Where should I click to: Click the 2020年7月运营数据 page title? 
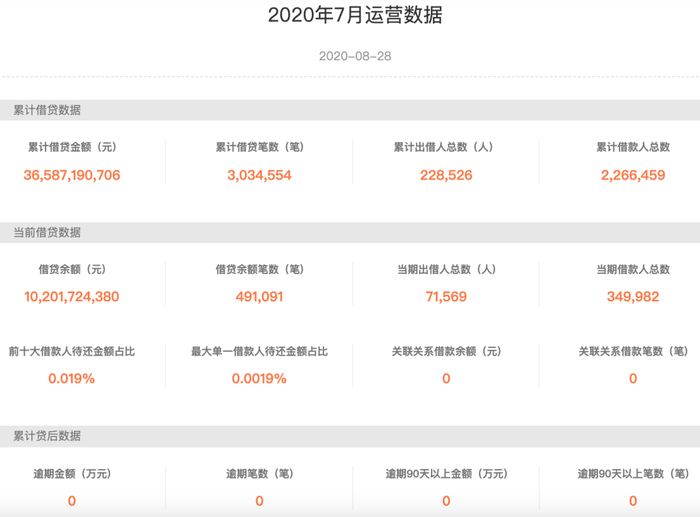[x=355, y=16]
